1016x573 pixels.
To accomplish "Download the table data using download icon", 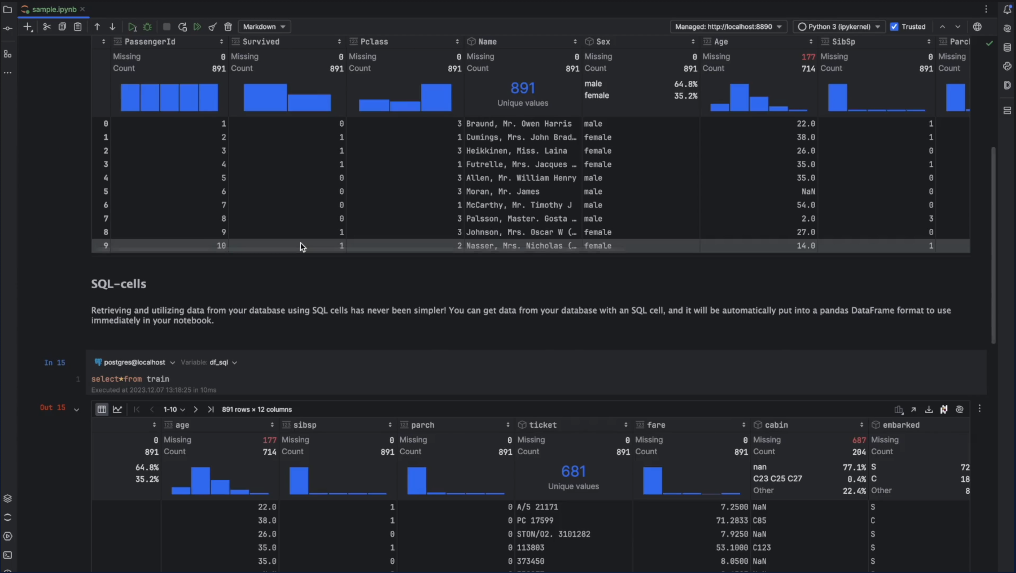I will (929, 410).
